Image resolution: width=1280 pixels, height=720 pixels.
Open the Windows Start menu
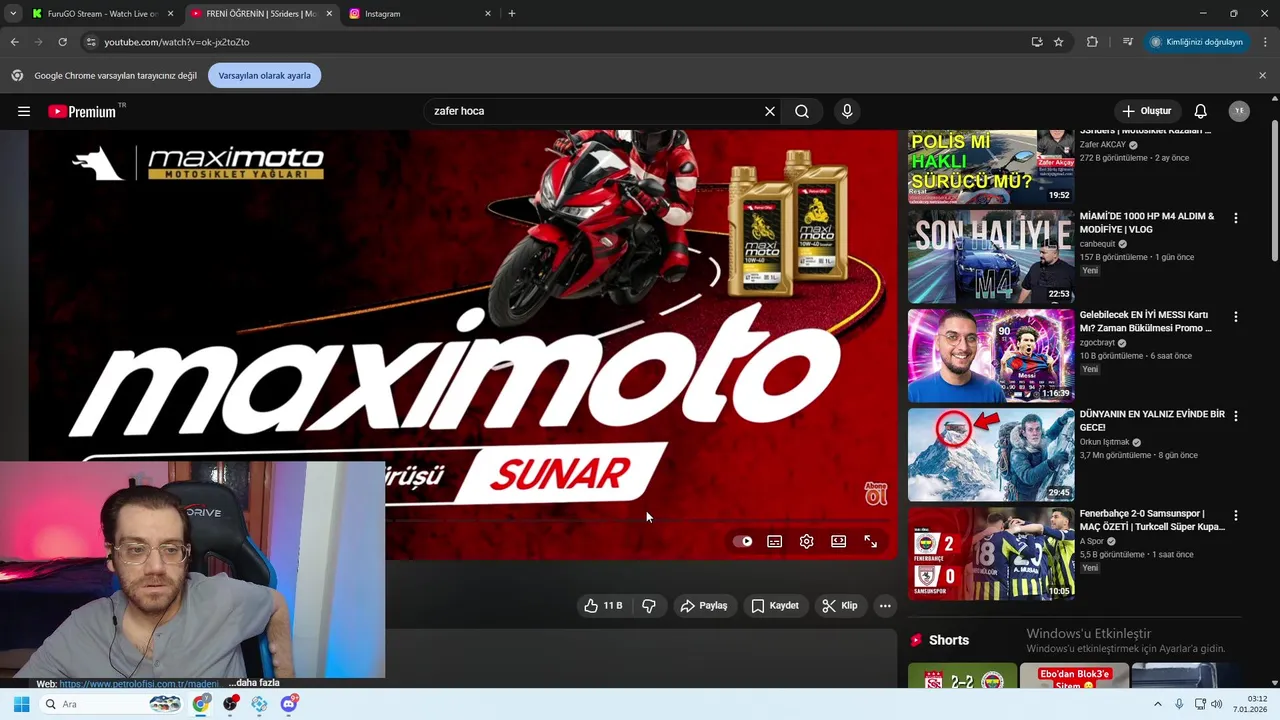(21, 704)
